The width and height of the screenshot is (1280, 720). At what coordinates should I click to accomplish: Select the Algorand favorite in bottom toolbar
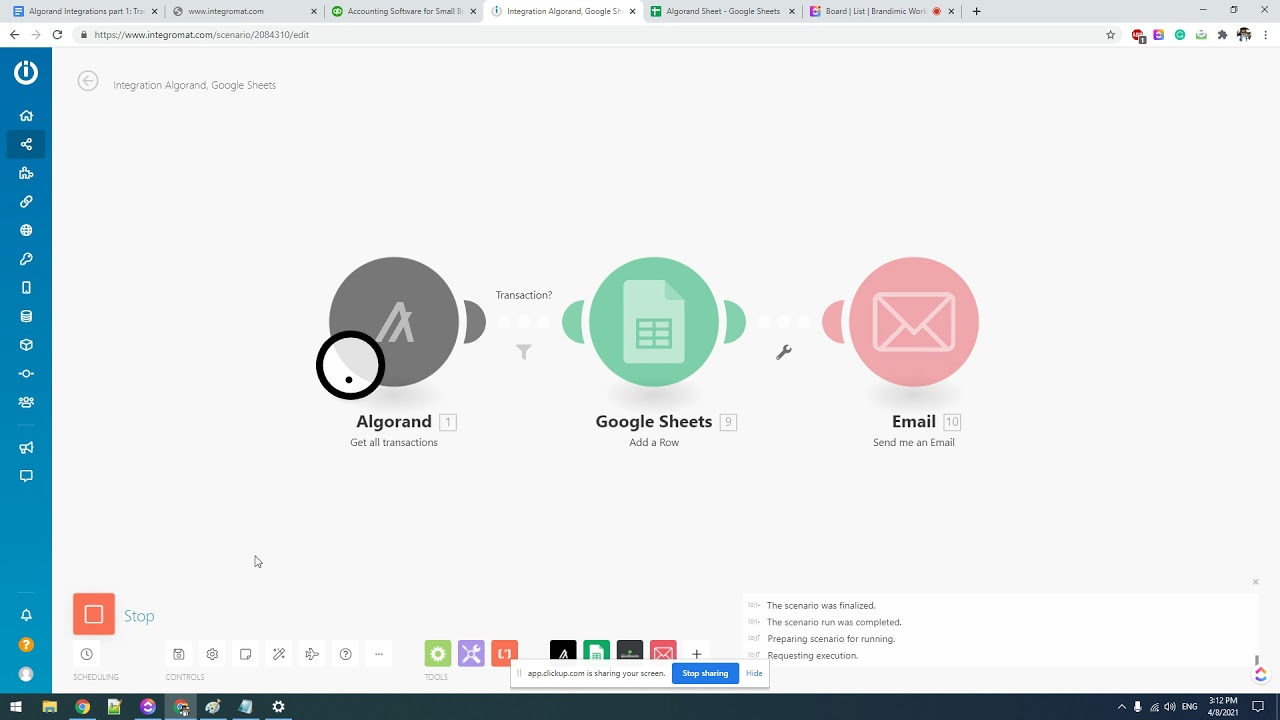[563, 652]
